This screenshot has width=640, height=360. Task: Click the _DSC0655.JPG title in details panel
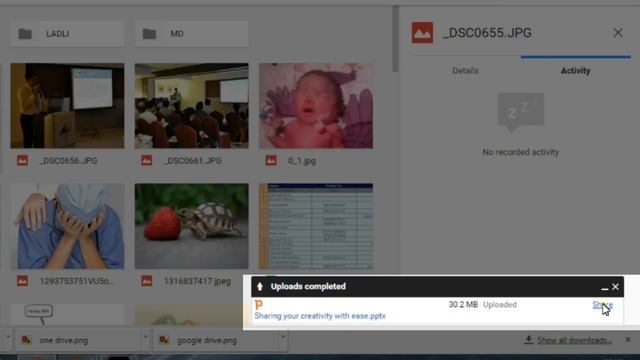[487, 33]
